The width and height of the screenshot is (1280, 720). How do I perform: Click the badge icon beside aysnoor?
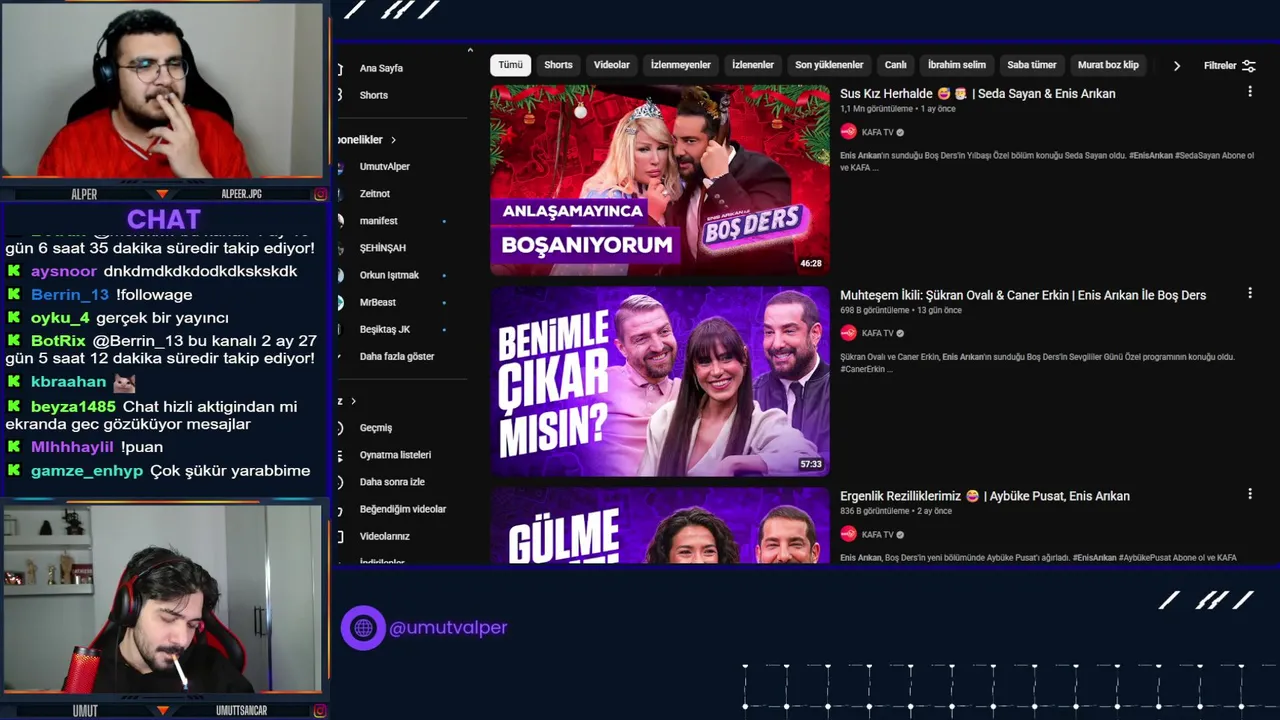pos(14,271)
